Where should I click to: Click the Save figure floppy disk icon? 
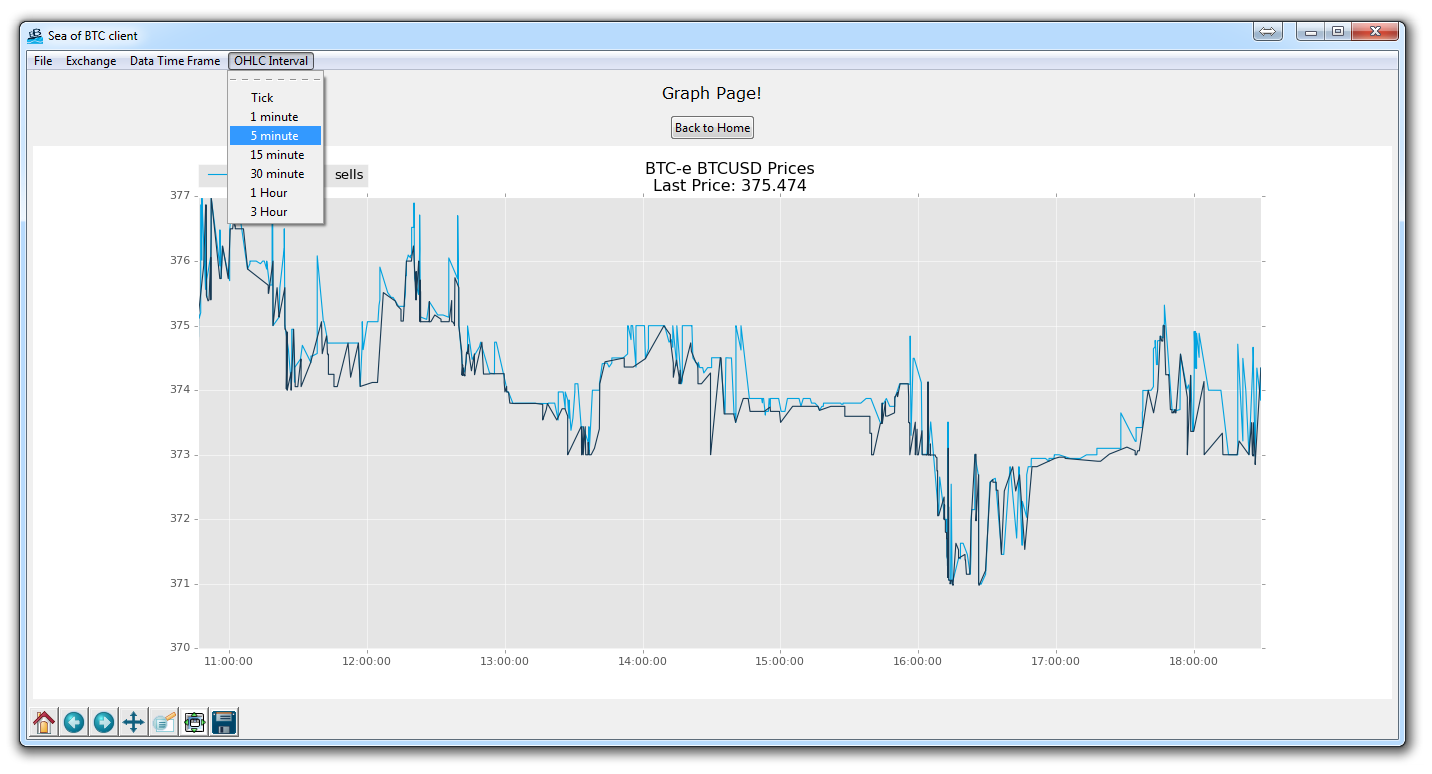(223, 722)
